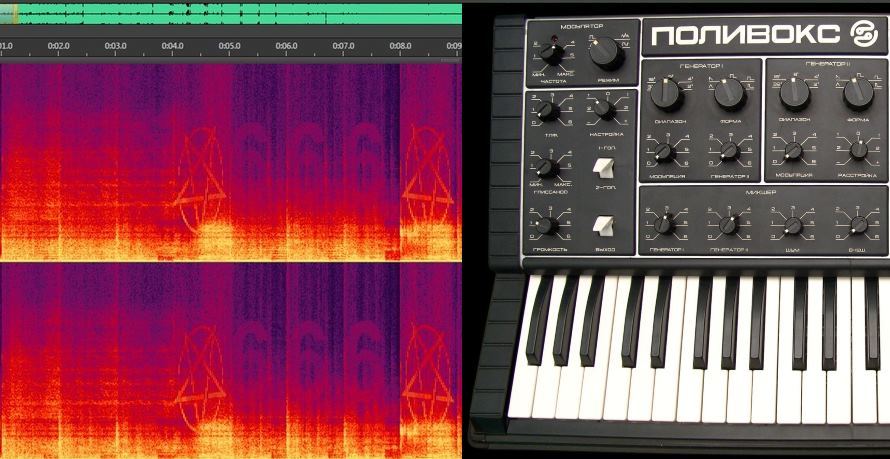Click the 0:02.0 mark on the timeline ruler

59,46
